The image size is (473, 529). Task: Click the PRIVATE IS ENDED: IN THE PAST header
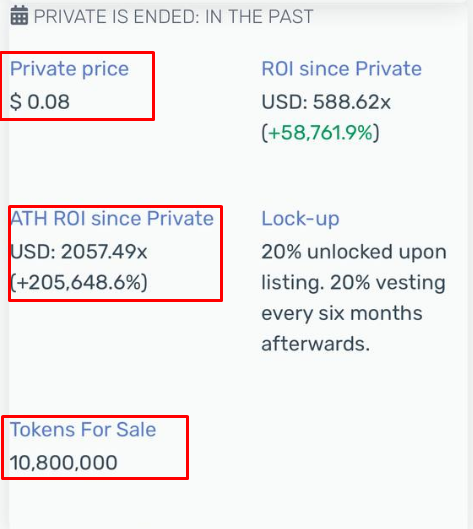pyautogui.click(x=173, y=17)
